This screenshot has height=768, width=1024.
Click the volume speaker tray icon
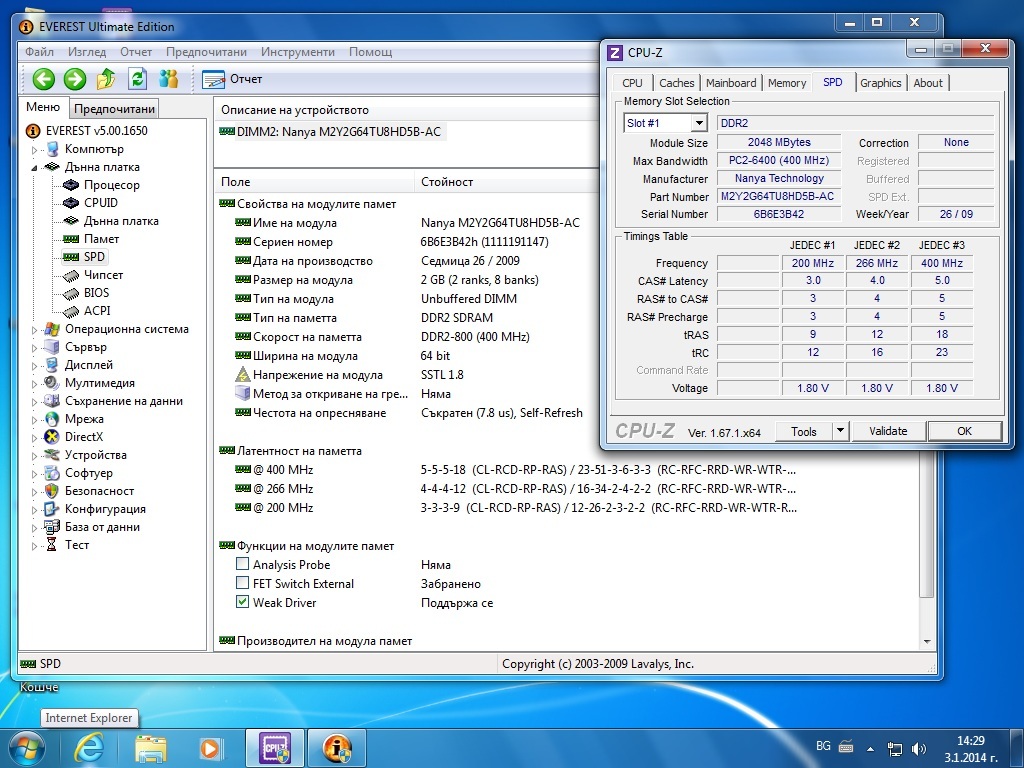[x=918, y=749]
